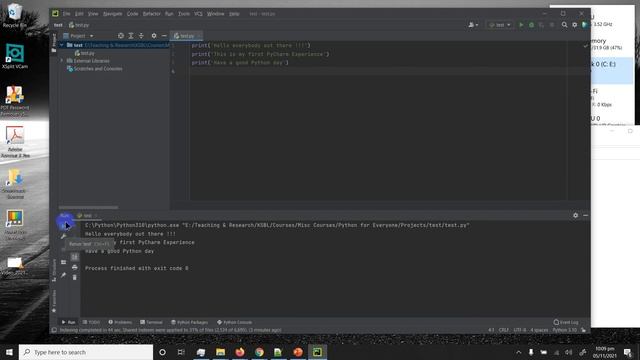The width and height of the screenshot is (640, 360).
Task: Open the Window menu
Action: click(x=216, y=13)
